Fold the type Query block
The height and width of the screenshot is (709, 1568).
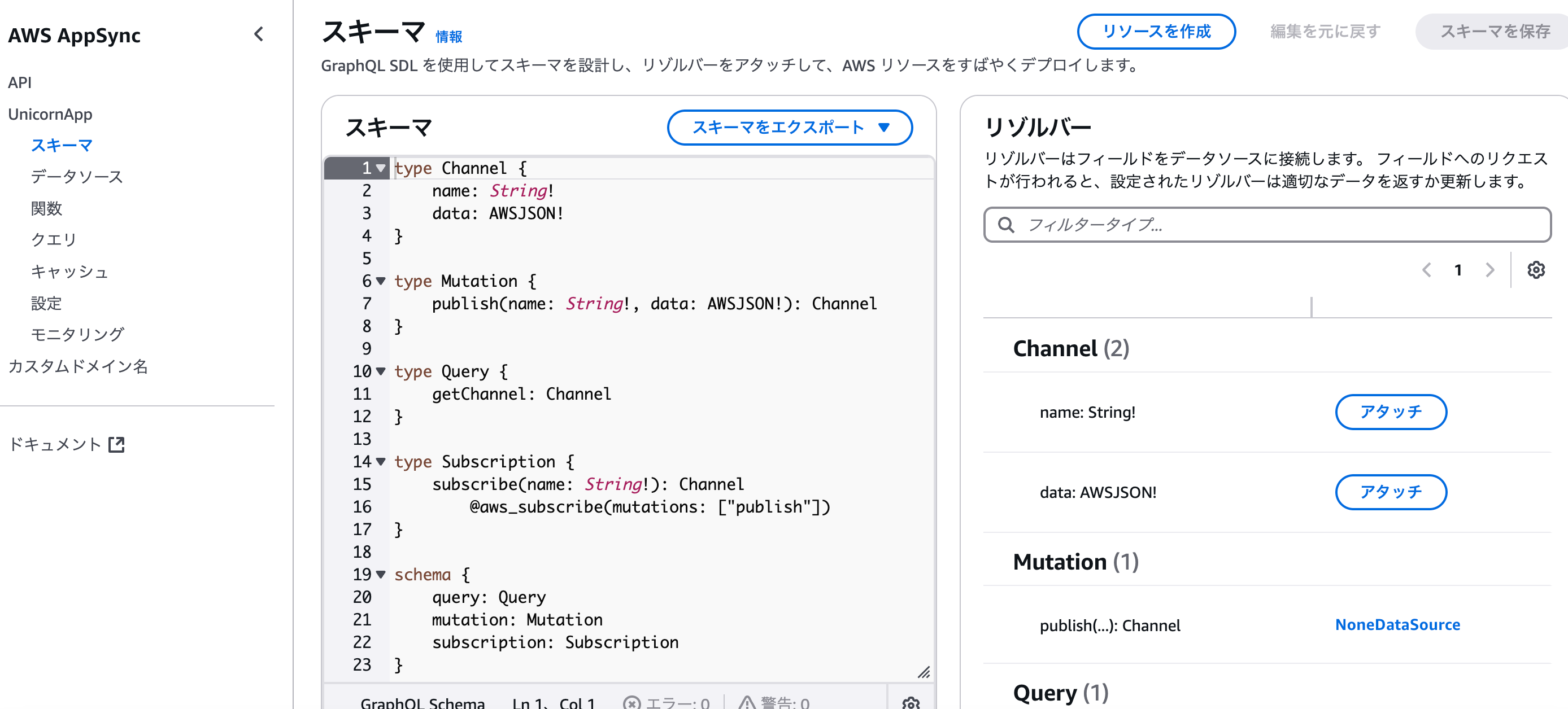click(381, 371)
